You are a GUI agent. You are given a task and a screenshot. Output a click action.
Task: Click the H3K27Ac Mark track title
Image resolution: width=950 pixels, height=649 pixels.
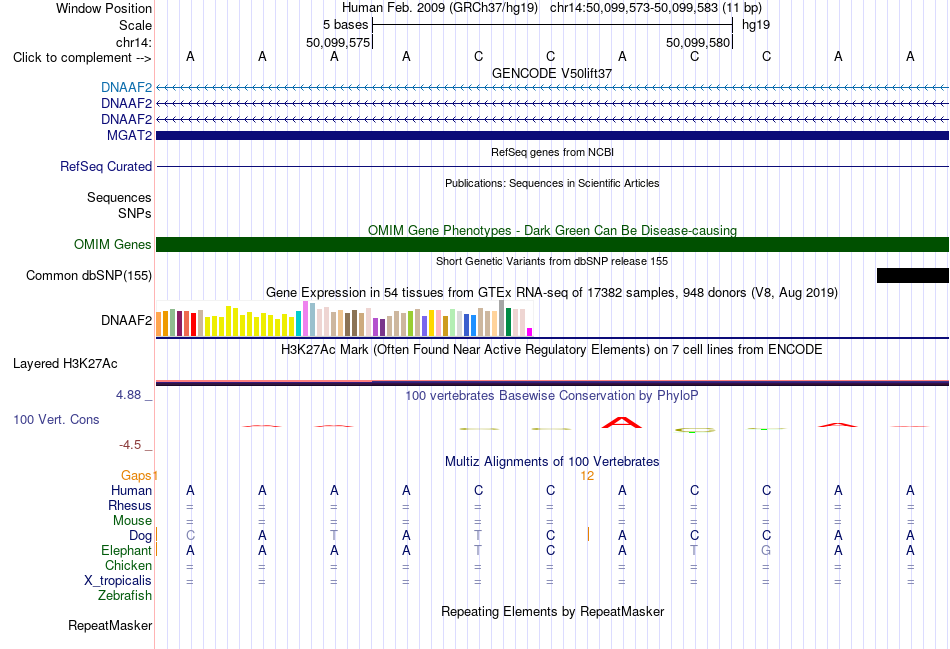pyautogui.click(x=552, y=350)
